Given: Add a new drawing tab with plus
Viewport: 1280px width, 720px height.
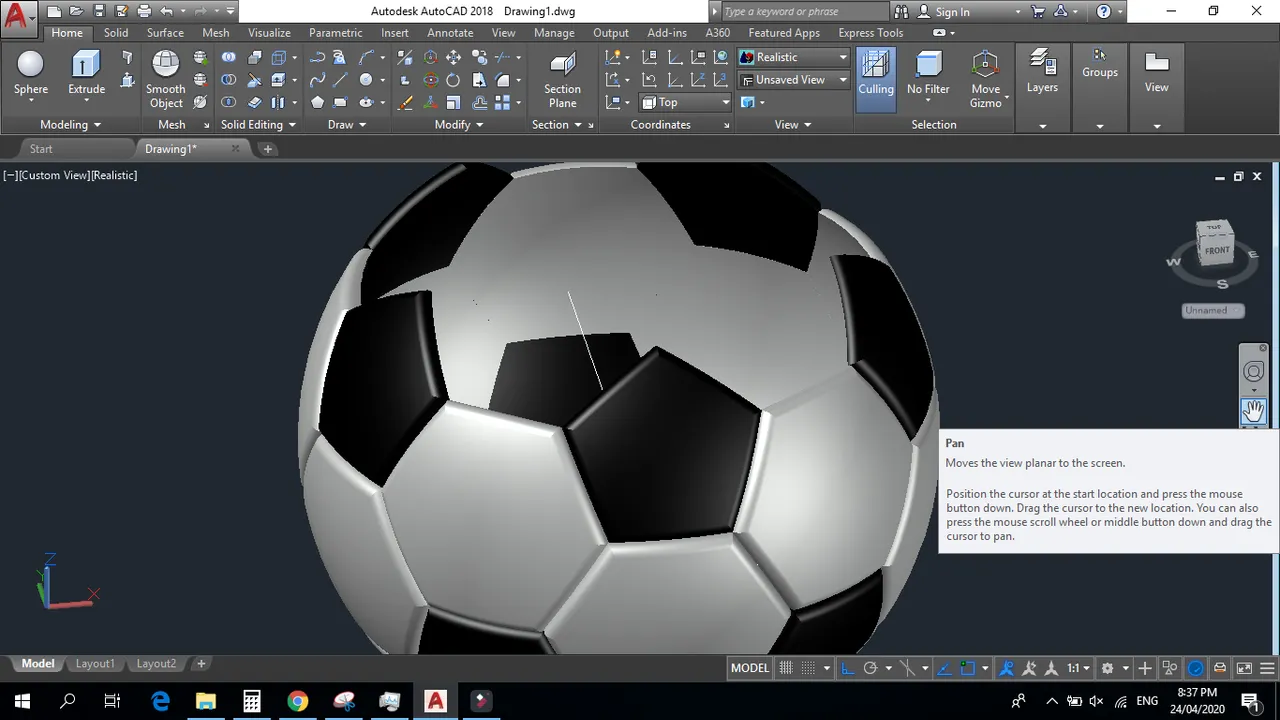Looking at the screenshot, I should pyautogui.click(x=267, y=149).
